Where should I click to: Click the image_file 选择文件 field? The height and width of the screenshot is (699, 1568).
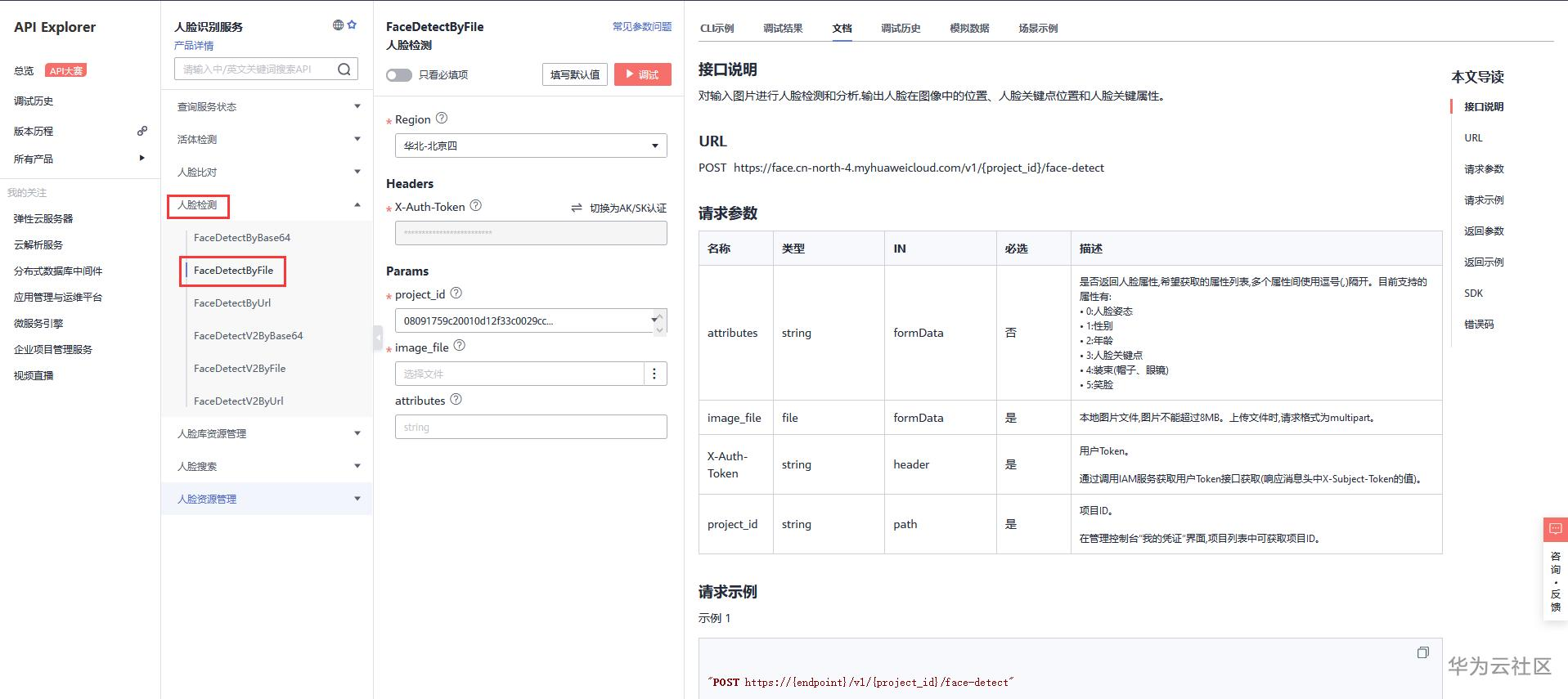(519, 374)
